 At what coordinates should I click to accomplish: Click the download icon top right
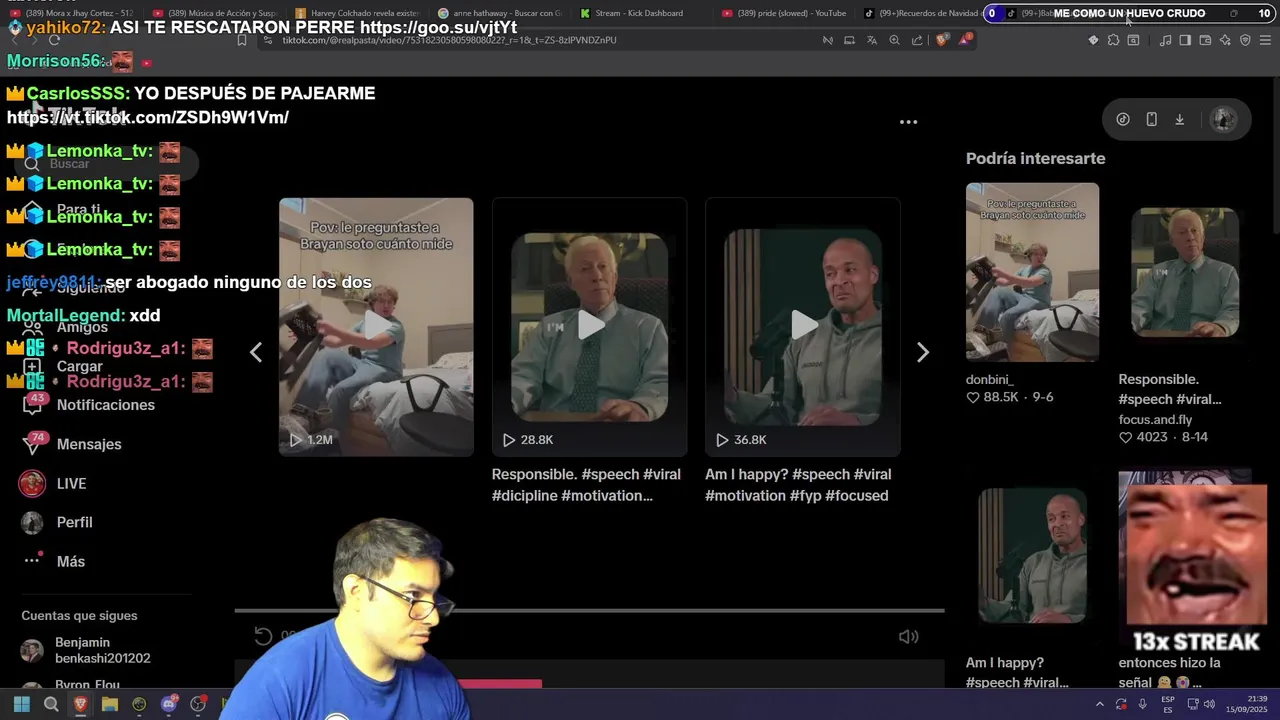[x=1180, y=119]
